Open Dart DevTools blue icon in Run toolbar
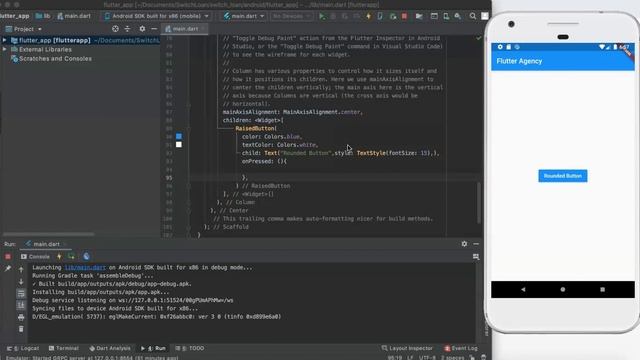This screenshot has height=360, width=640. [x=86, y=256]
